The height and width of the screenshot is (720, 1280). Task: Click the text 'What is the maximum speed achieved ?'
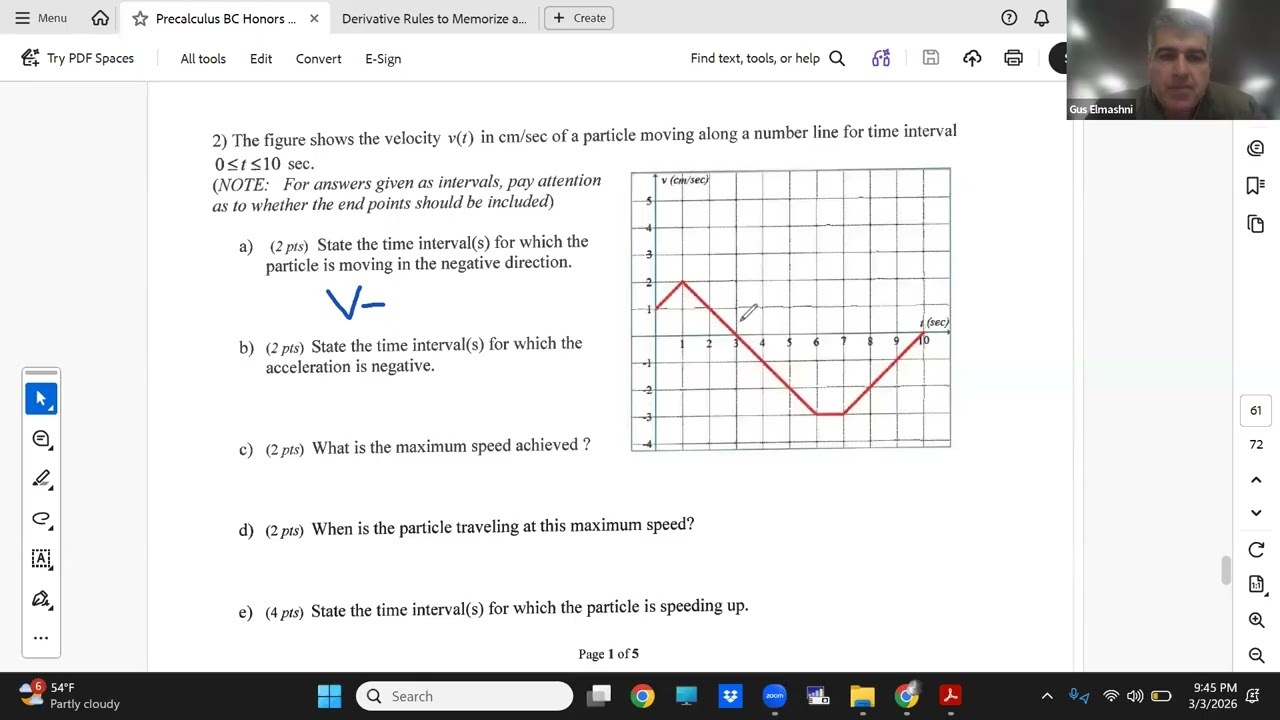click(451, 446)
